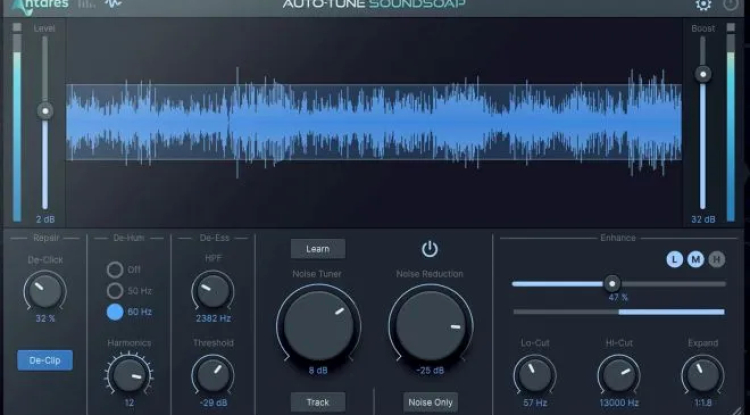This screenshot has width=750, height=415.
Task: Click the Noise Tuner value "8 dB"
Action: coord(318,370)
